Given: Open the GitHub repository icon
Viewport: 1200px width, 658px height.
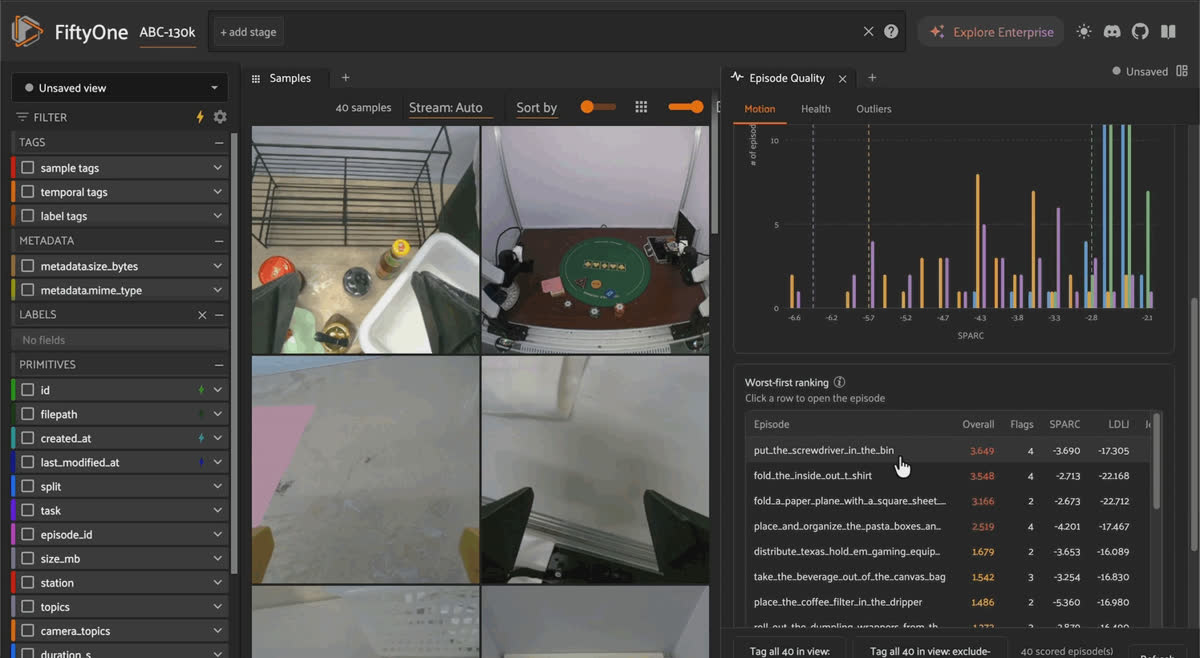Looking at the screenshot, I should 1140,32.
